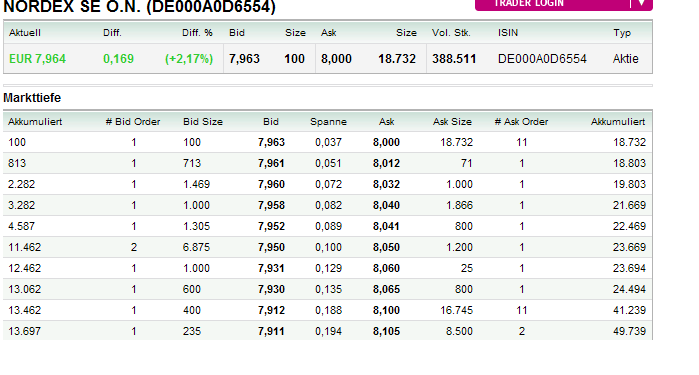
Task: Click the Vol. Stk. column header
Action: [x=451, y=33]
